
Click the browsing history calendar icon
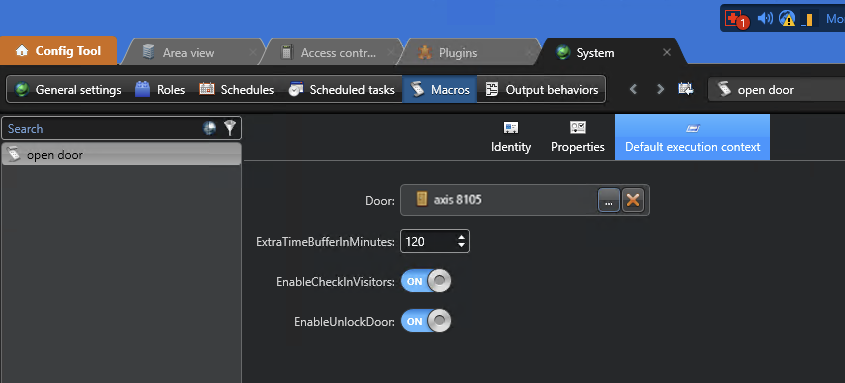tap(686, 89)
